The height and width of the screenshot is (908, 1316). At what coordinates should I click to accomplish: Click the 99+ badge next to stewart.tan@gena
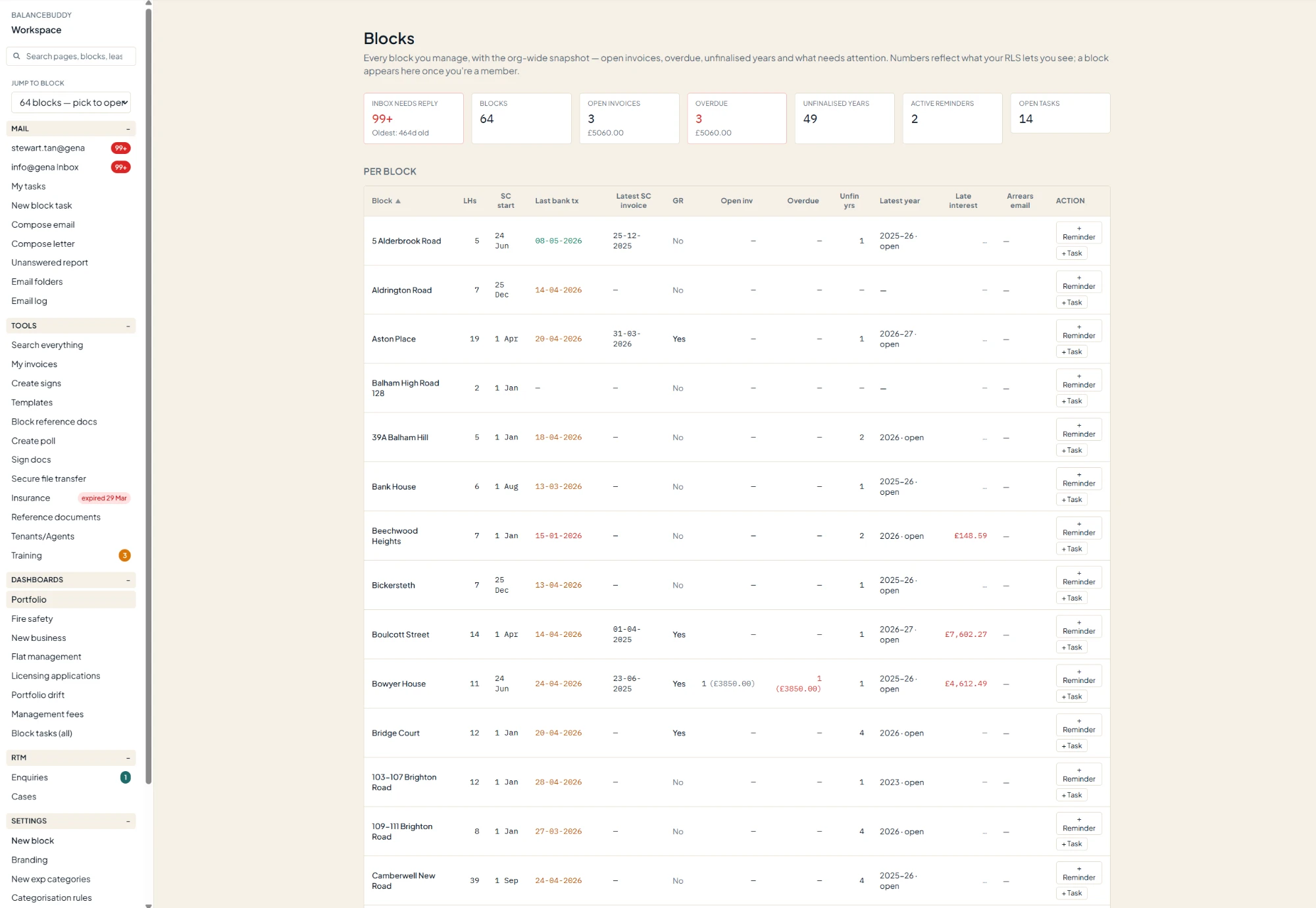120,148
